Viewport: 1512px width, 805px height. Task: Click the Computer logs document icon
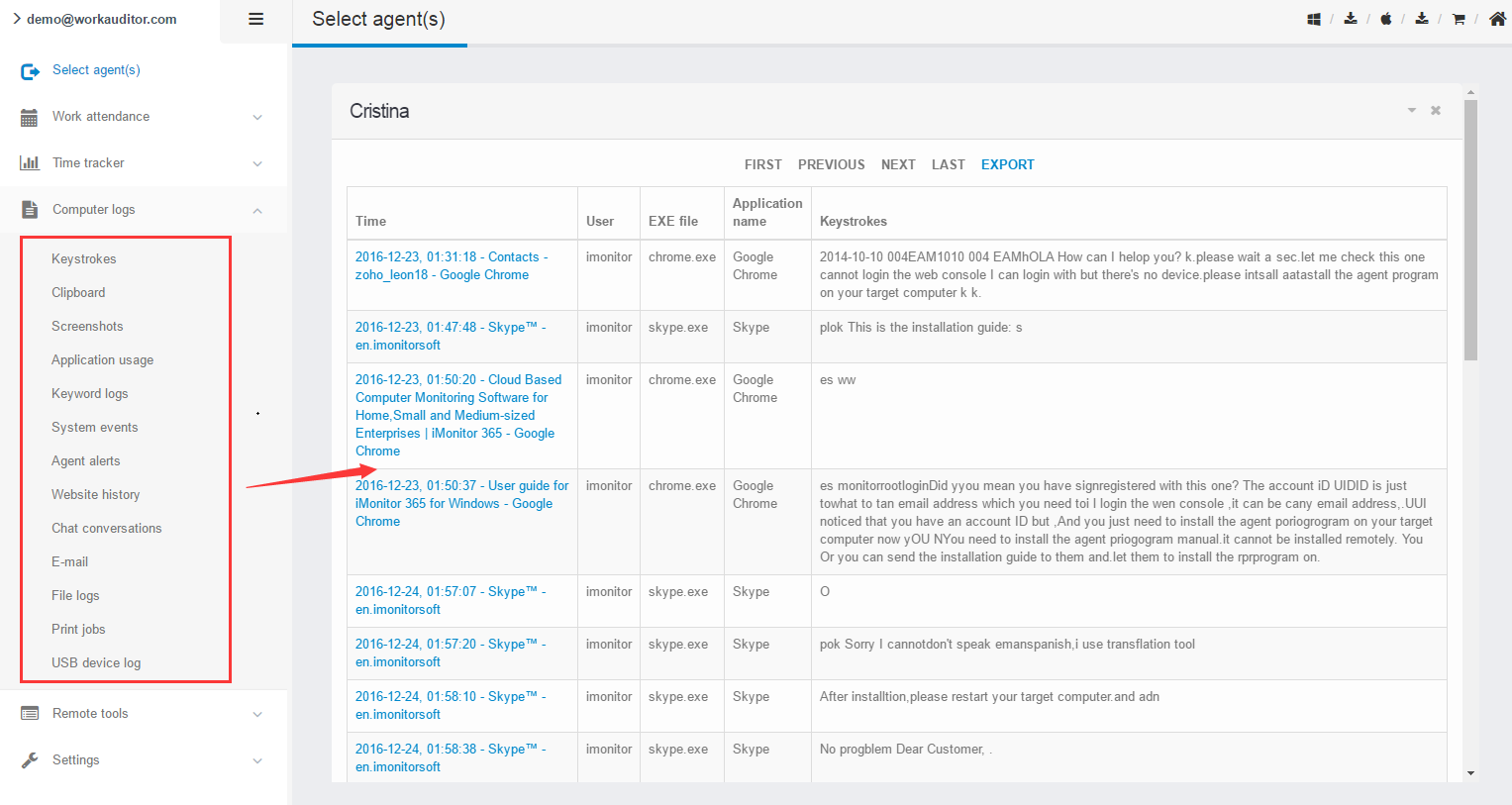30,210
